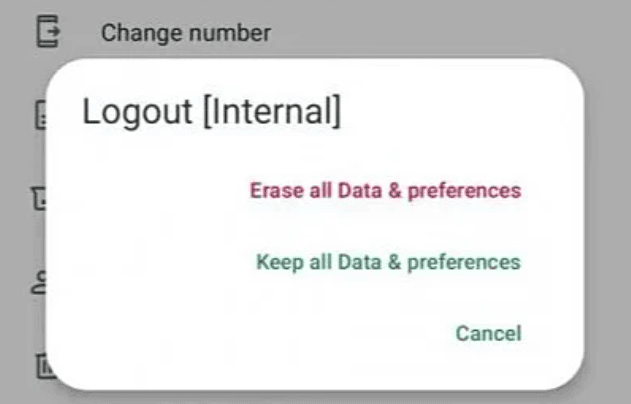Screen dimensions: 631x404
Task: Tap dimmed backdrop right of Change number
Action: 450,30
